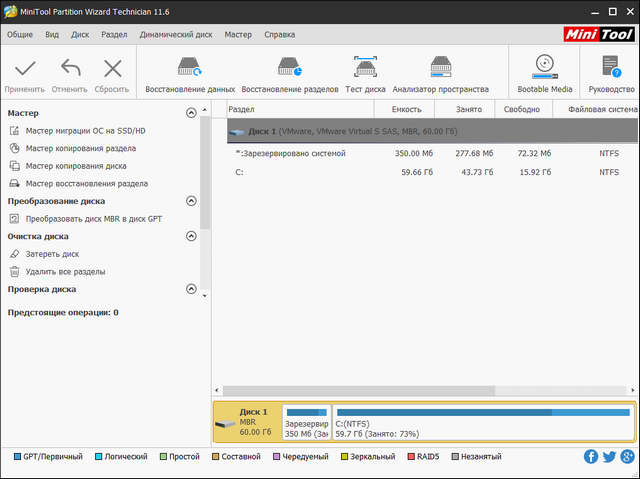
Task: Click the Undo (Отменить) arrow icon
Action: tap(70, 68)
